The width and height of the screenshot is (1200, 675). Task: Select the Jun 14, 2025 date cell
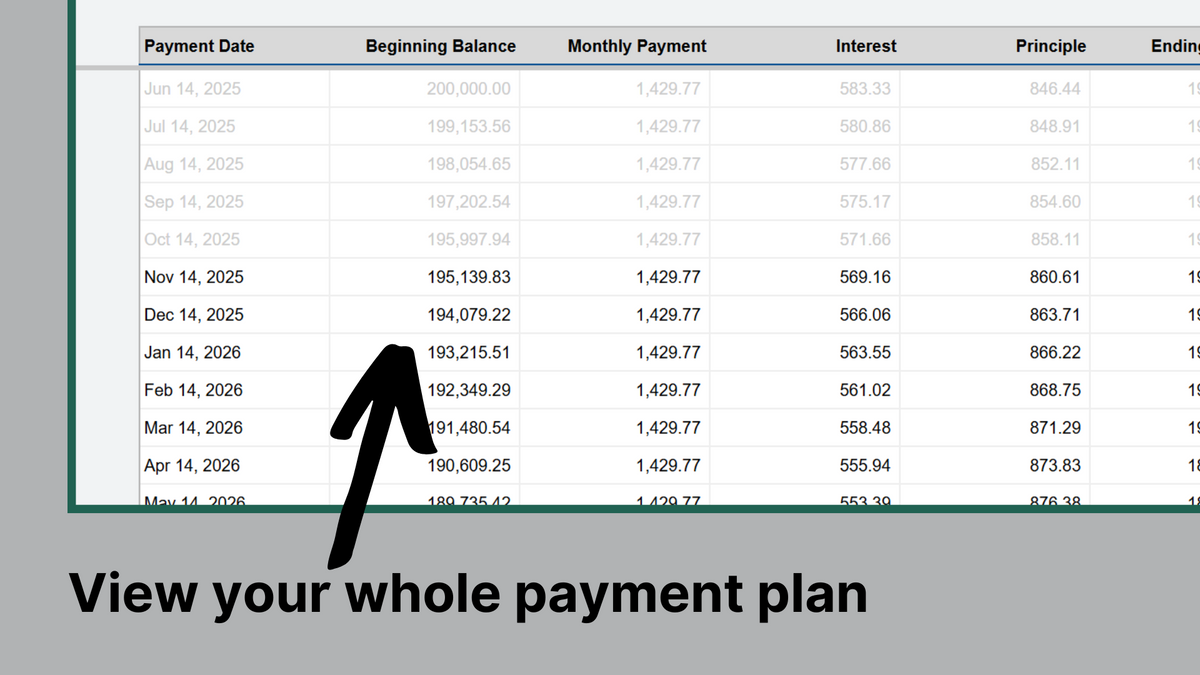click(x=234, y=89)
